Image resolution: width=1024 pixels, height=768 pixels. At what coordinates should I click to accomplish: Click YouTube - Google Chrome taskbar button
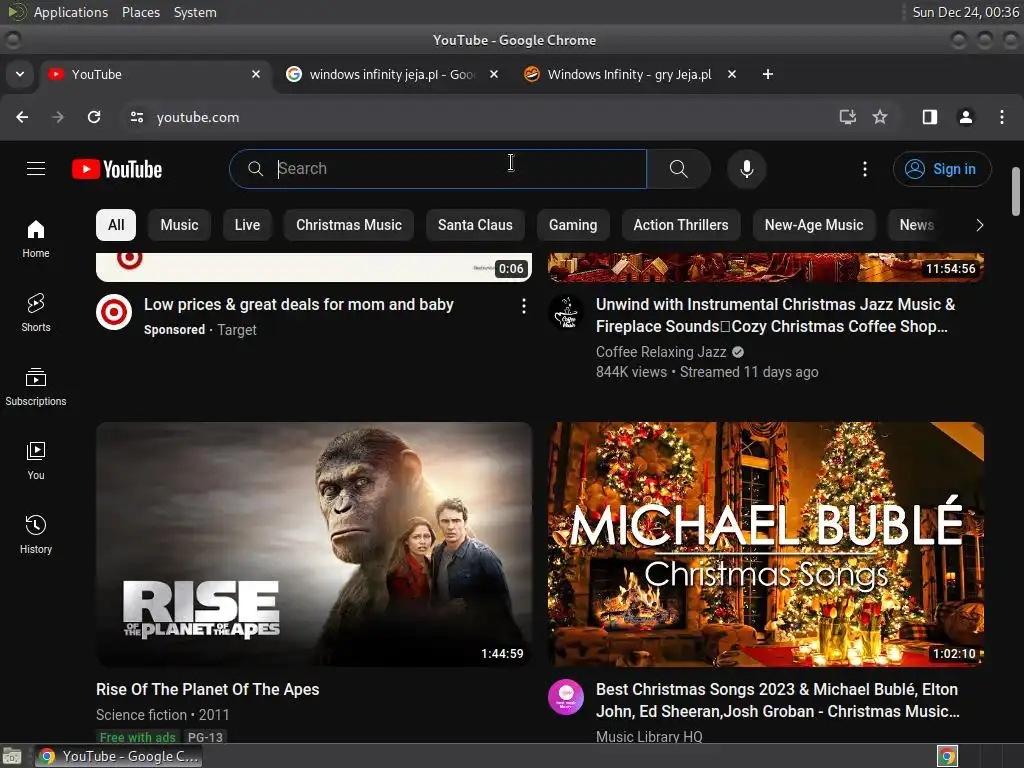(118, 756)
